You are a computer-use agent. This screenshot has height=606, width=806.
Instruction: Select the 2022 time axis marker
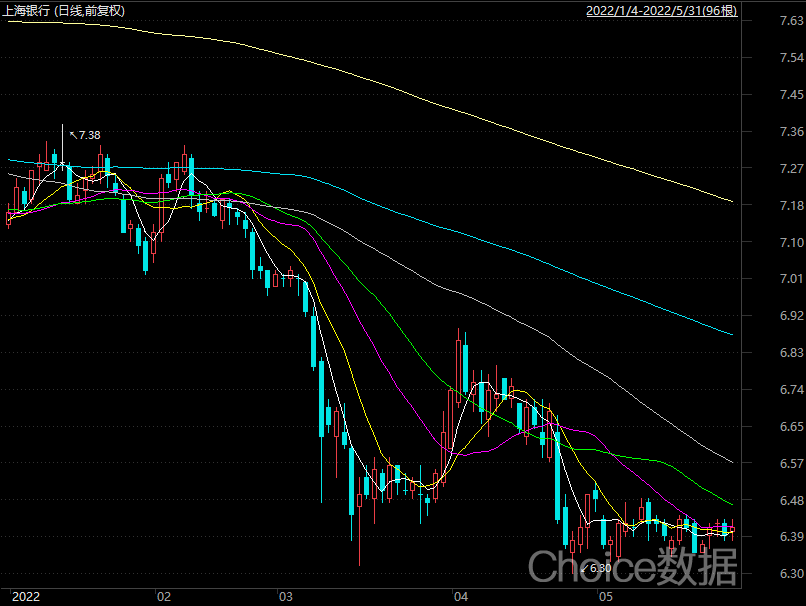[26, 597]
